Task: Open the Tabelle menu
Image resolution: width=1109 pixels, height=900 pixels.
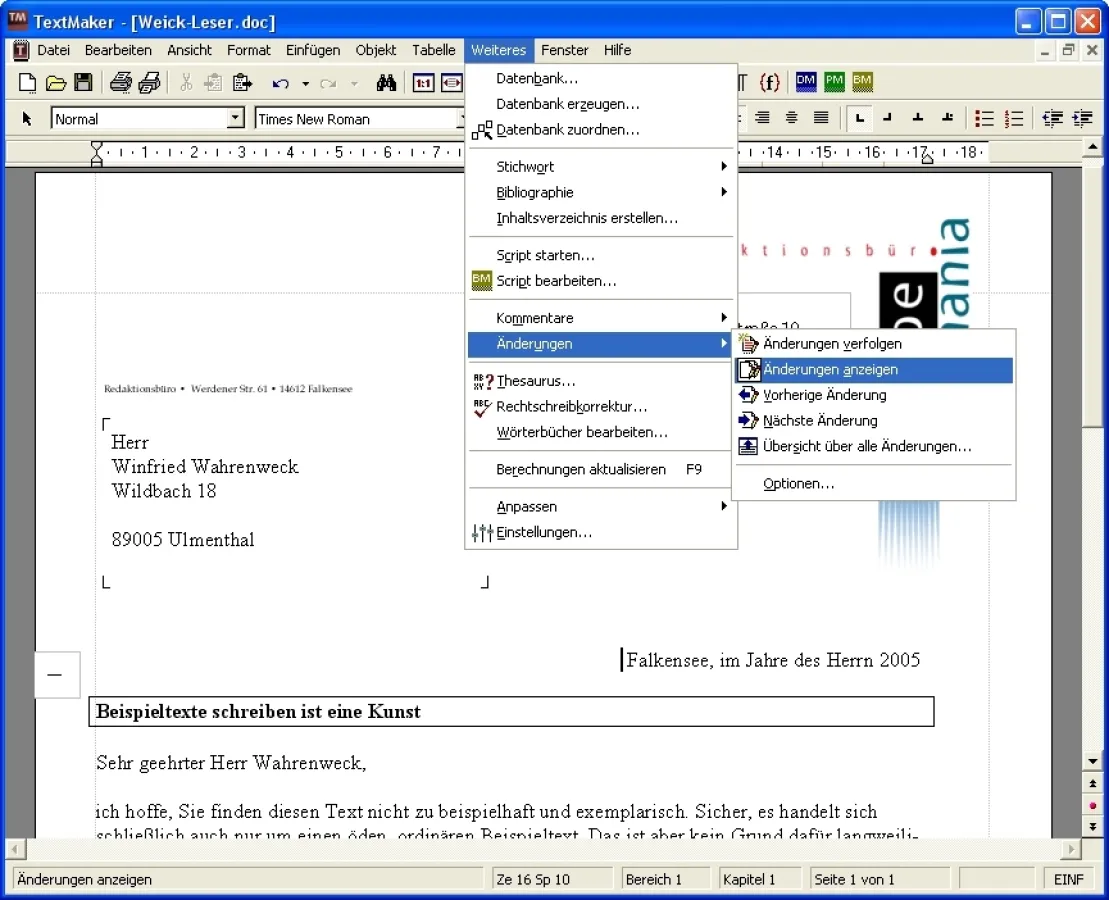Action: pyautogui.click(x=433, y=50)
